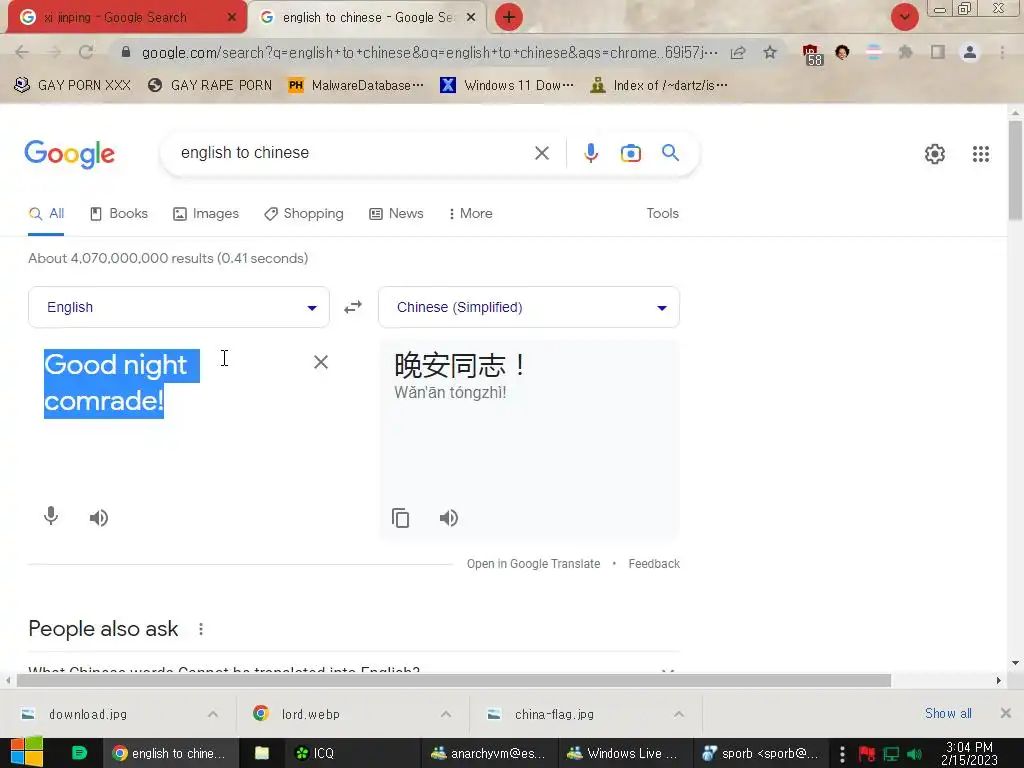Start voice input for translation source
This screenshot has width=1024, height=768.
(51, 517)
